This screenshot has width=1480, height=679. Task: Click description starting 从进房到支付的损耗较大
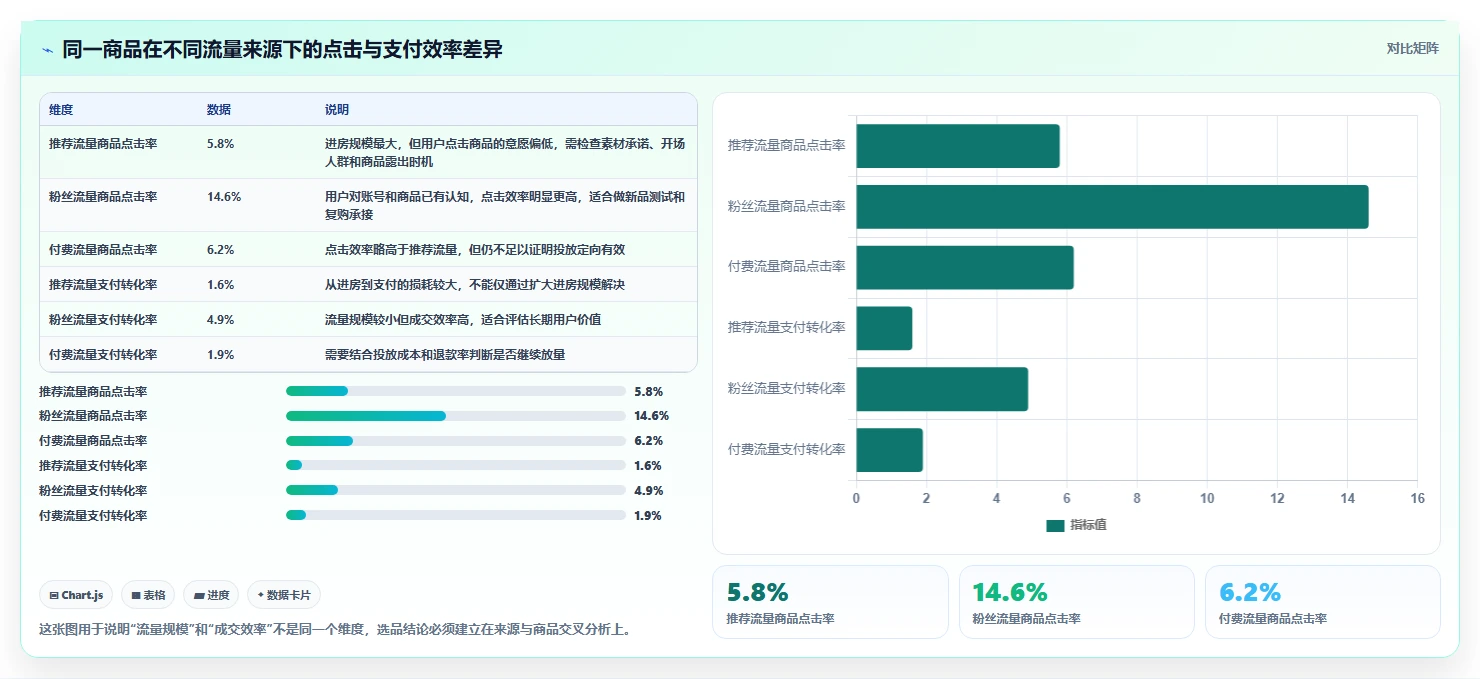[x=475, y=285]
